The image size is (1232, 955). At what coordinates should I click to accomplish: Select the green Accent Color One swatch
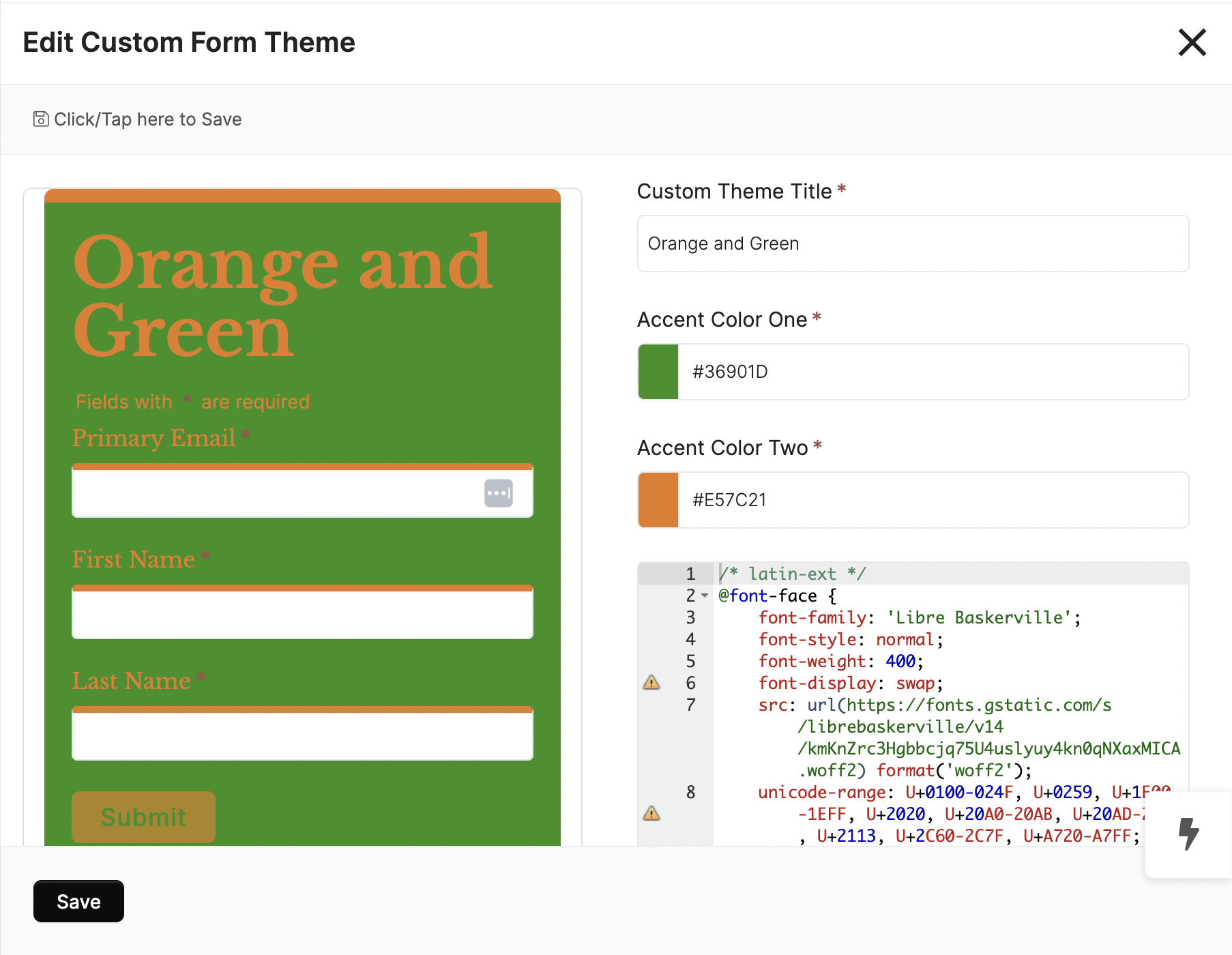658,372
